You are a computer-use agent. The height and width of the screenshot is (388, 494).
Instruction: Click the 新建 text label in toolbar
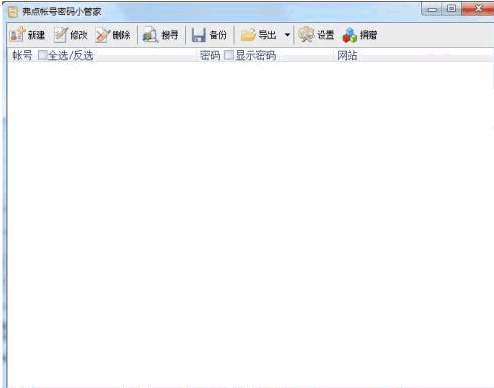tap(36, 35)
